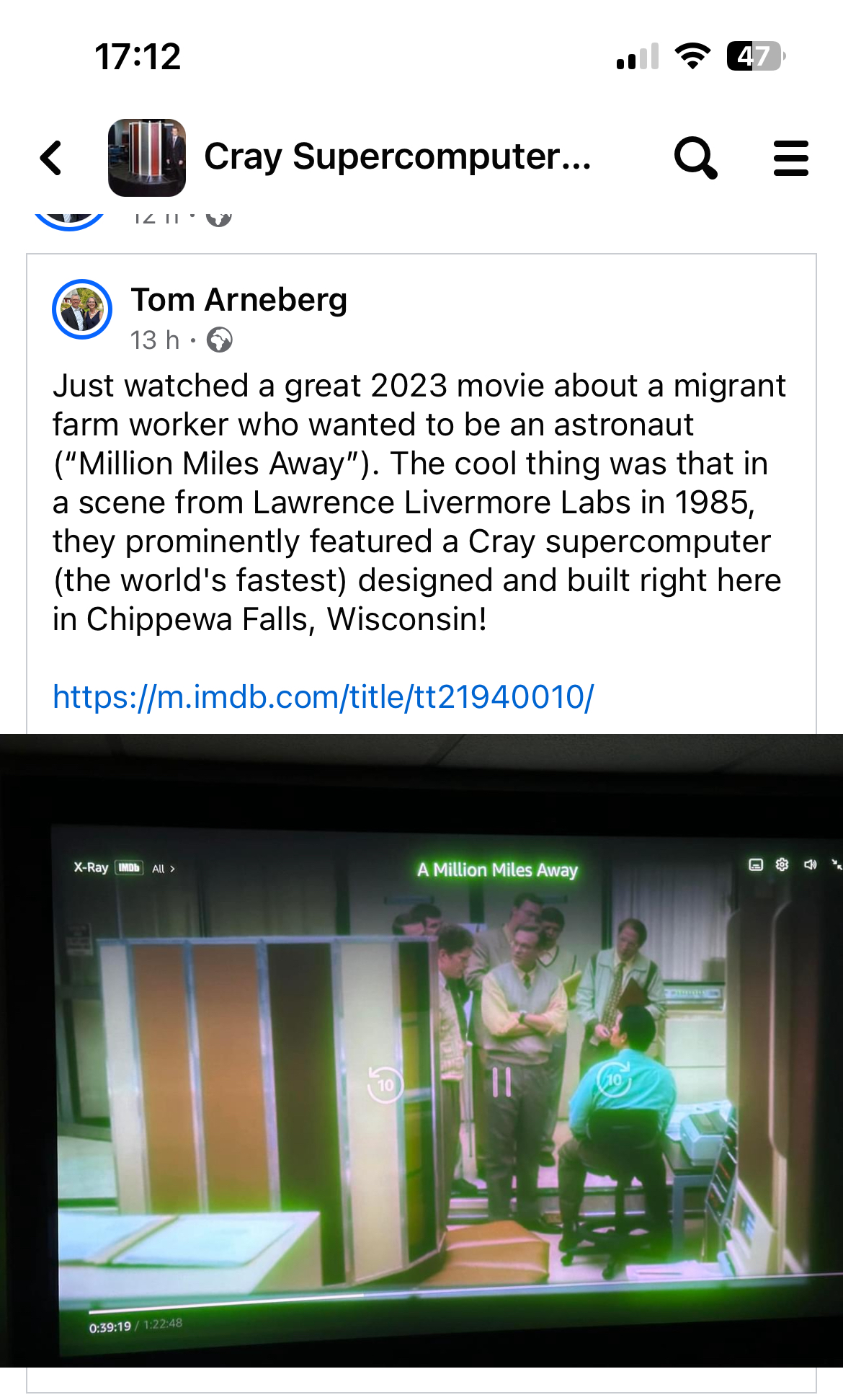Tap the X-Ray All chevron
This screenshot has height=1400, width=843.
(x=164, y=869)
